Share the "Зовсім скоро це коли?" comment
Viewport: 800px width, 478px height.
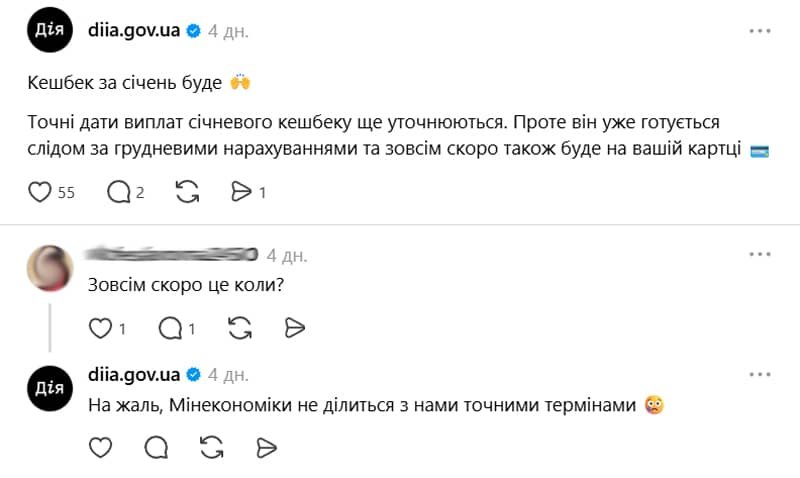pyautogui.click(x=294, y=328)
